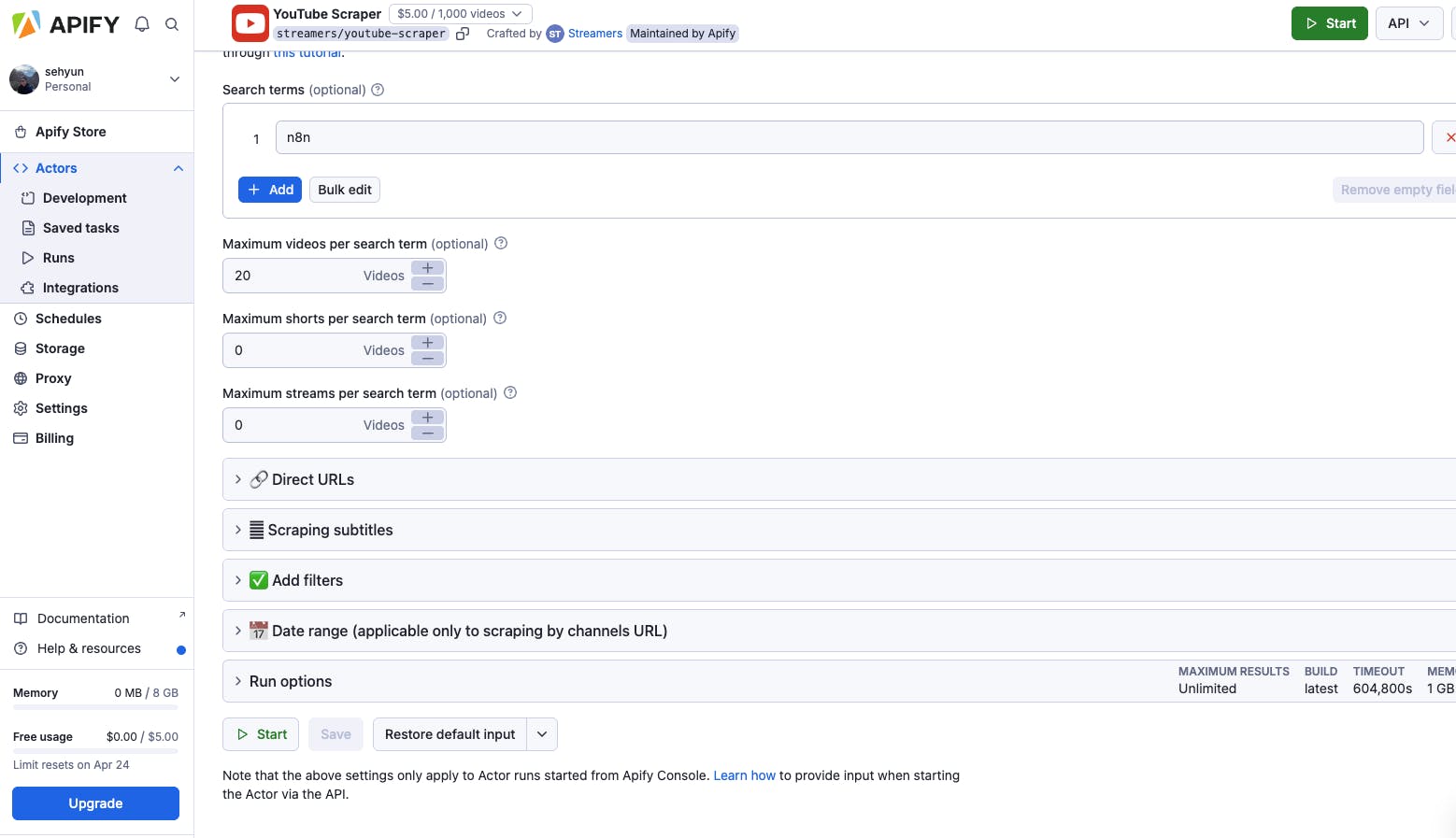
Task: Open the Learn how link
Action: pos(745,775)
